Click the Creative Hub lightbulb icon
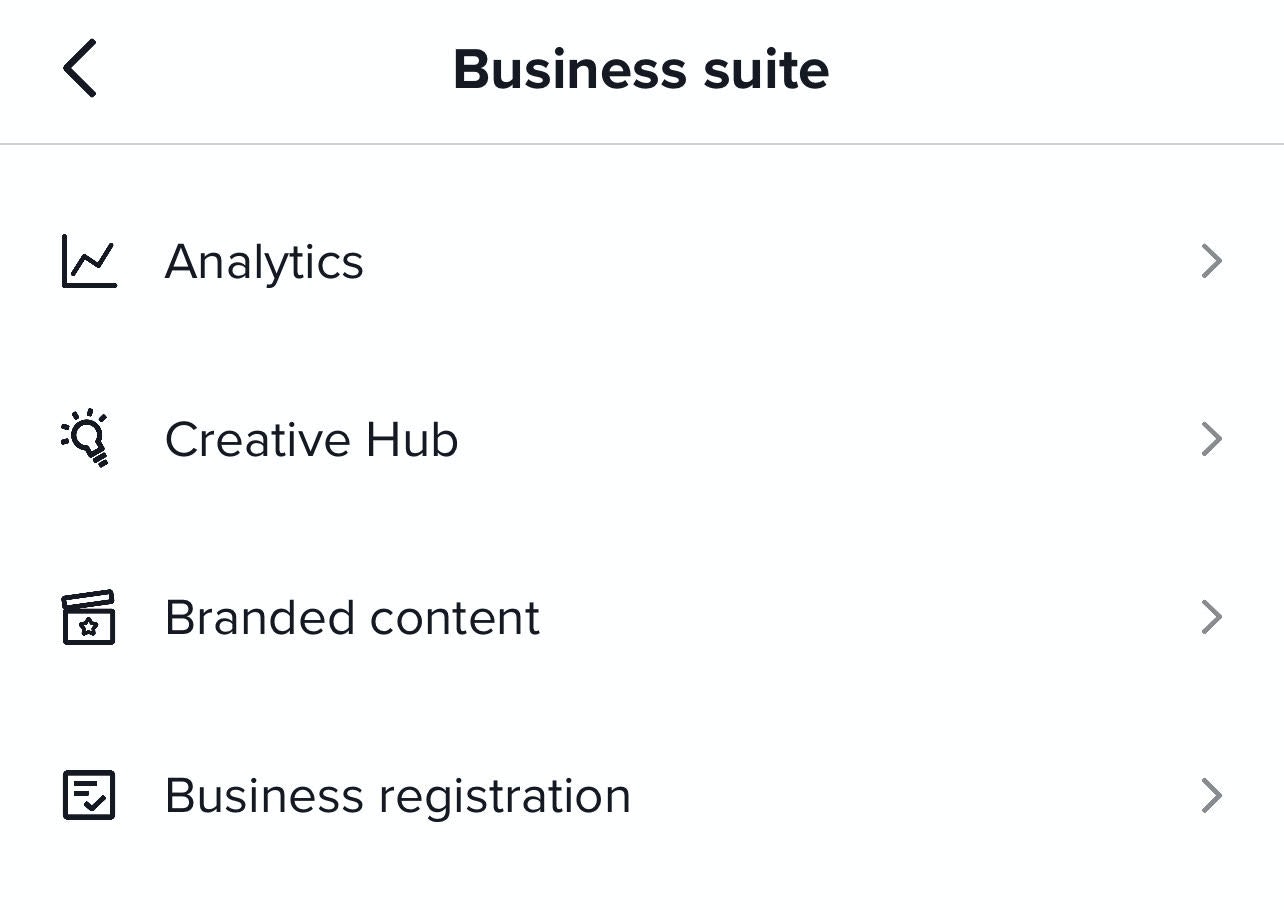 coord(87,438)
